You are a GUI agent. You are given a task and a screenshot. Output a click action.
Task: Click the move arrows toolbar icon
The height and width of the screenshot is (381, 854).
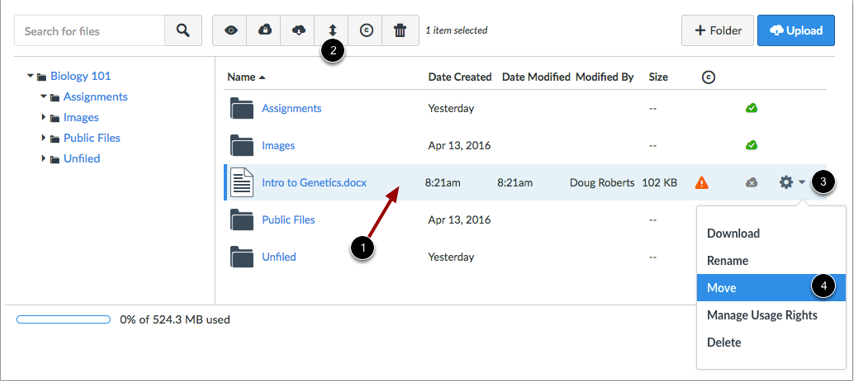(332, 30)
